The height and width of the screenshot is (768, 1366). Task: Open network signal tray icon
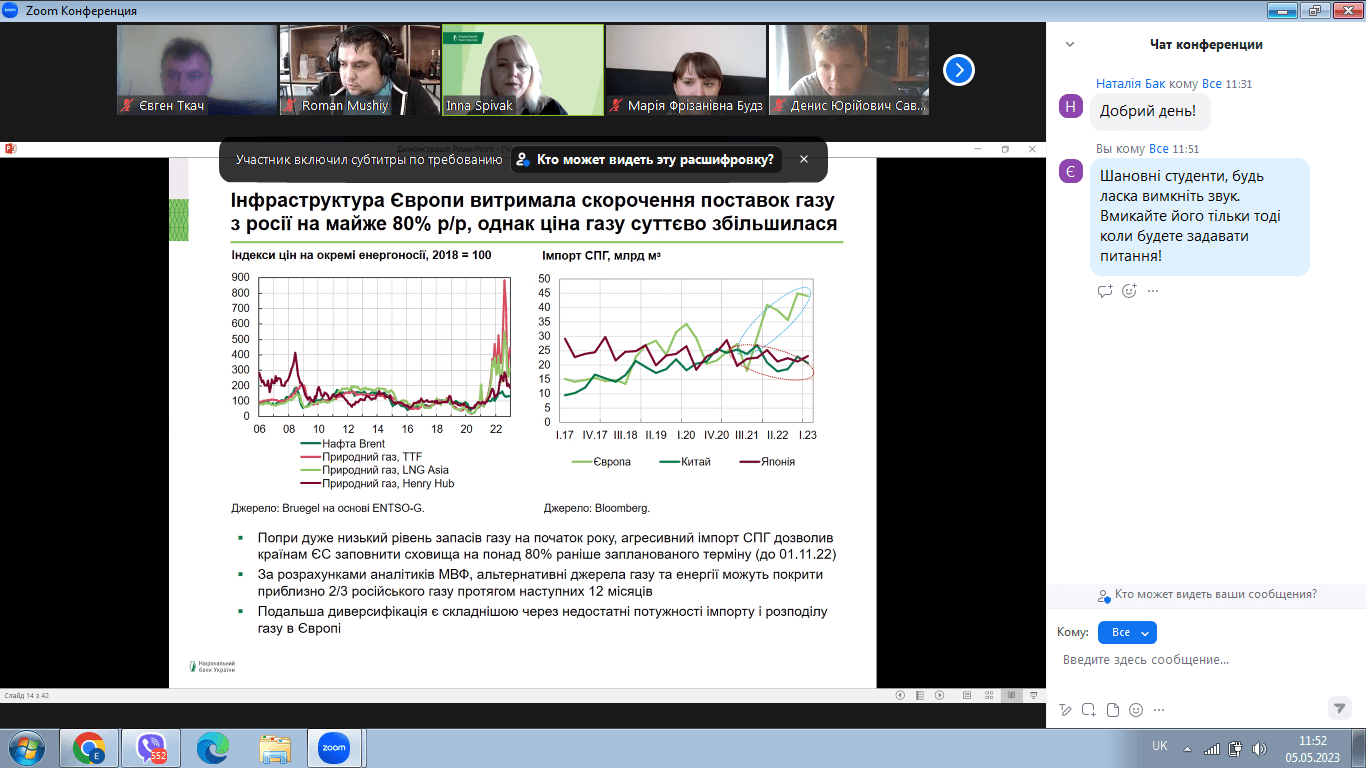pyautogui.click(x=1212, y=748)
